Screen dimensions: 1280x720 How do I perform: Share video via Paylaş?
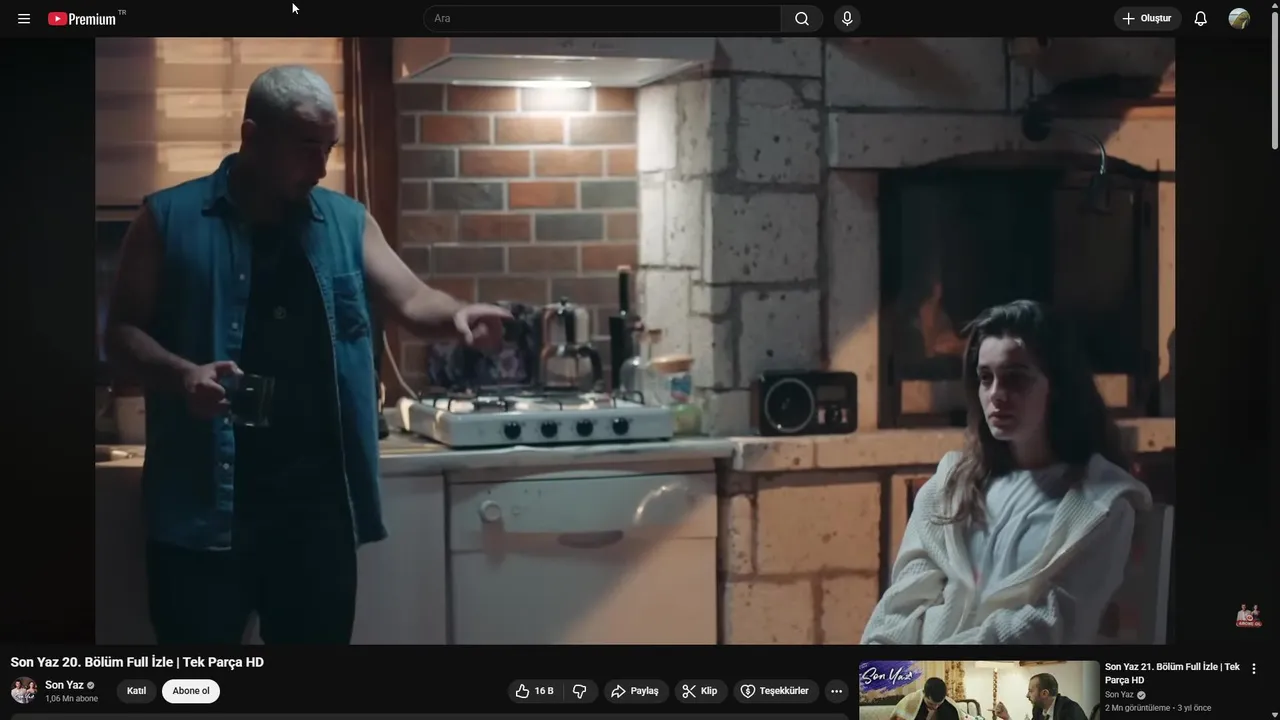pos(636,691)
